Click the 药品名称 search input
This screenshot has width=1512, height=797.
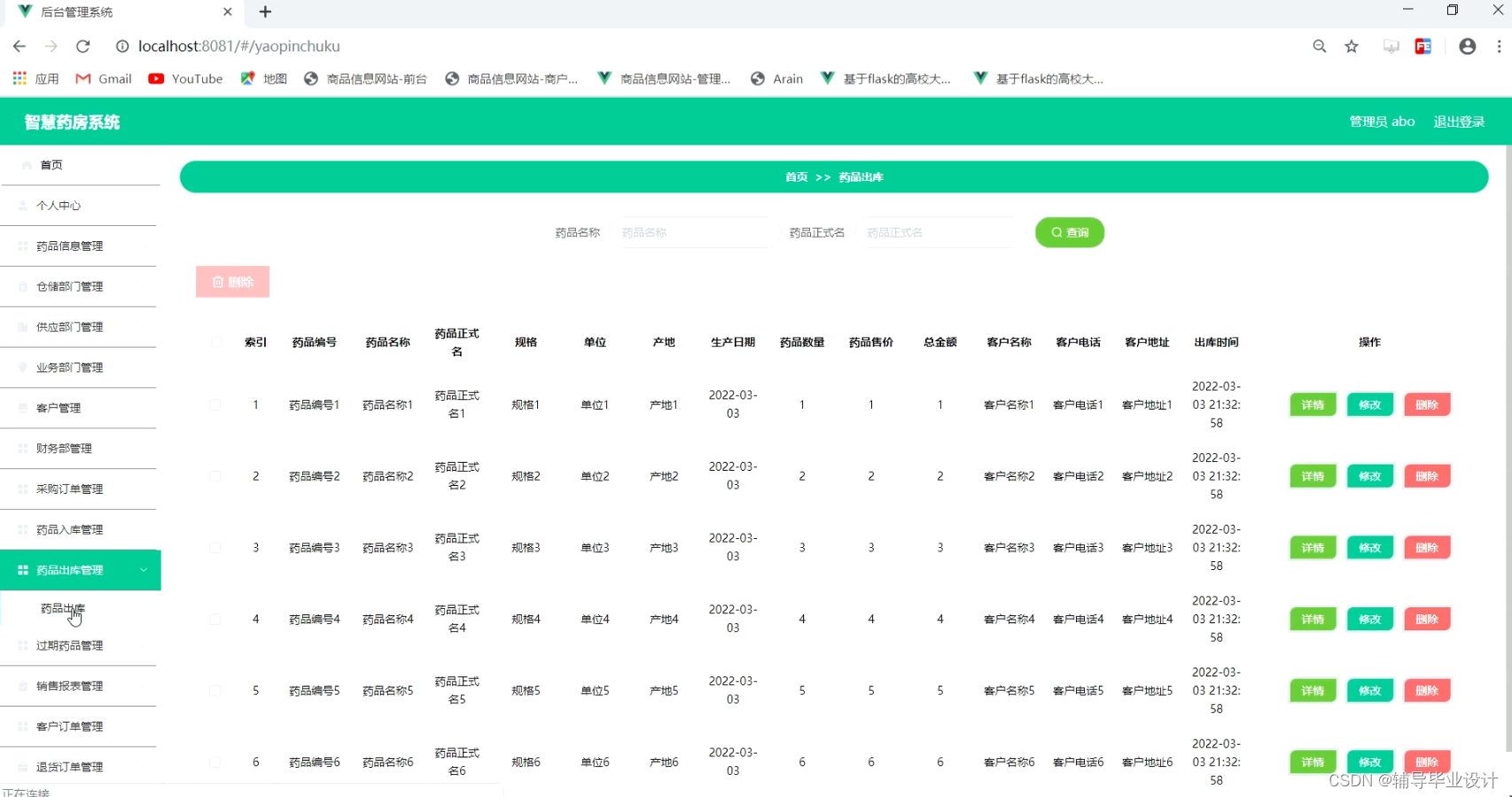tap(694, 232)
